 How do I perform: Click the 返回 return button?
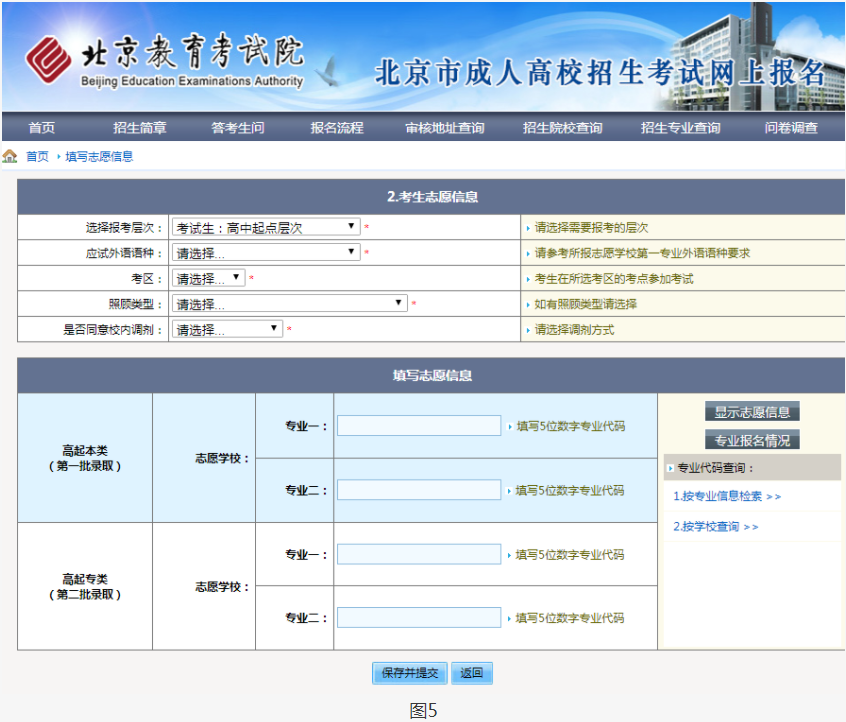click(x=471, y=673)
